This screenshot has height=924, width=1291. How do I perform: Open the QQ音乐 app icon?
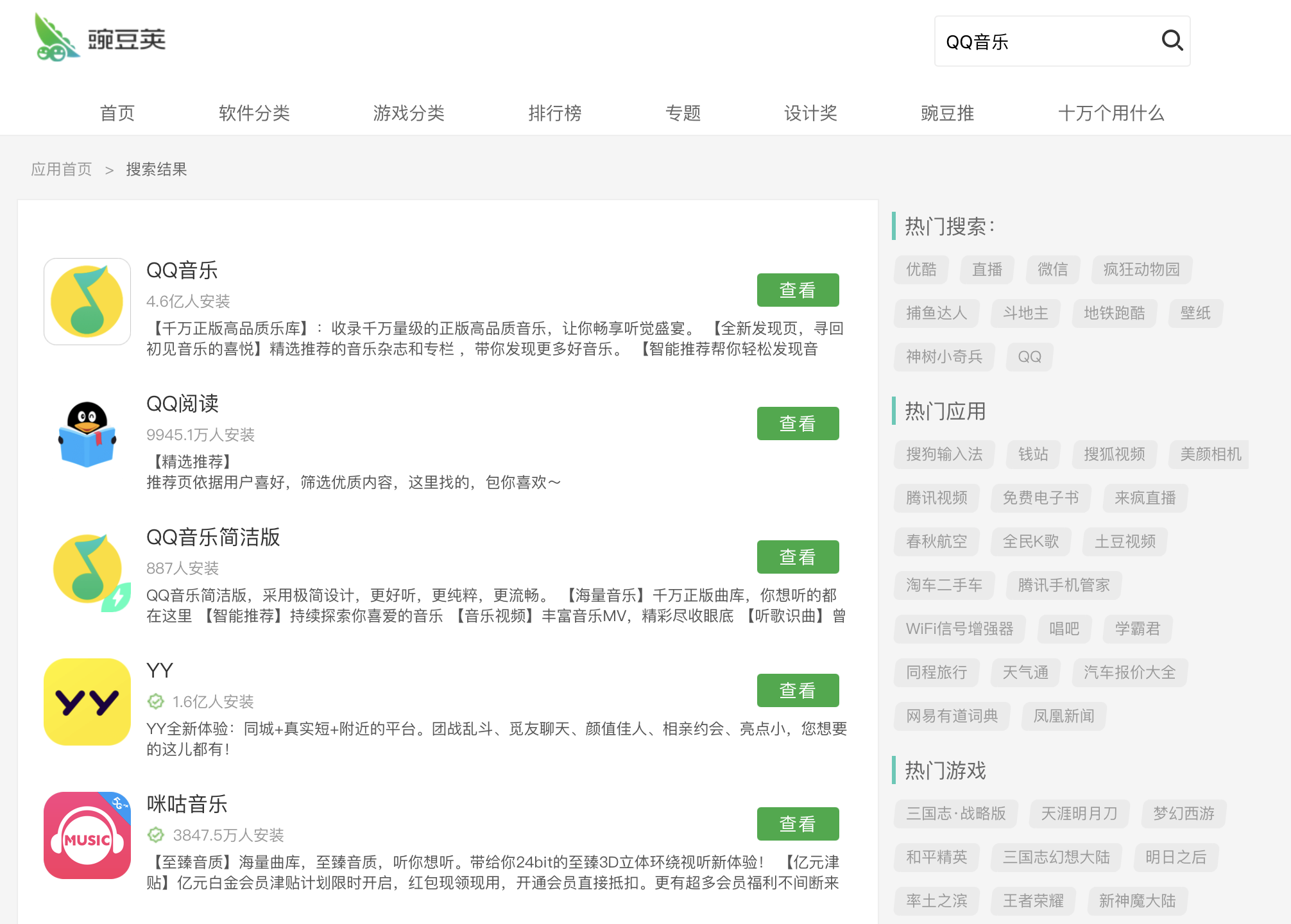(87, 302)
